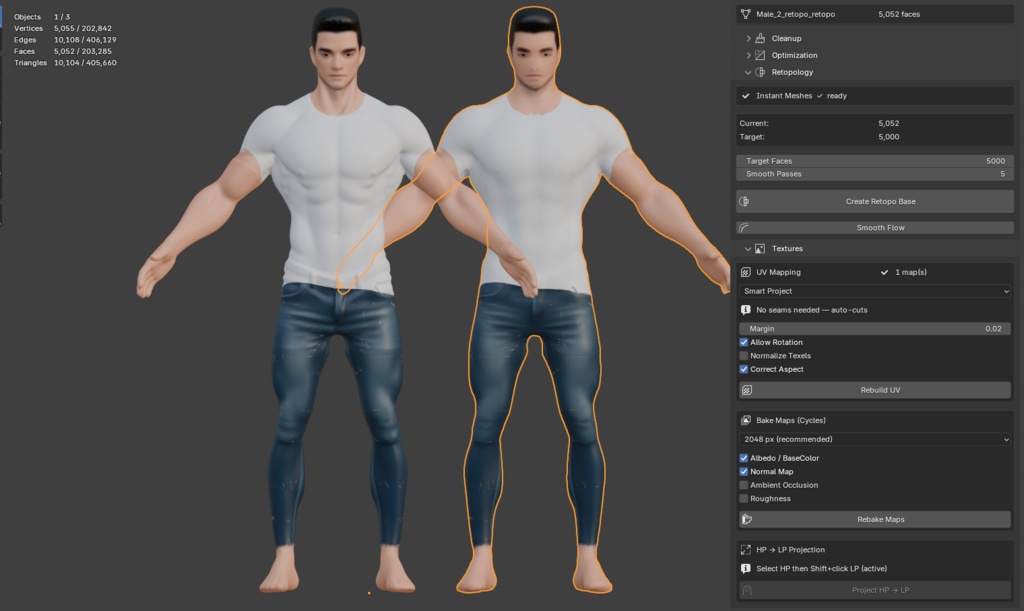Click the info icon beside Select HP then Shift+click
The image size is (1024, 611).
[x=746, y=569]
